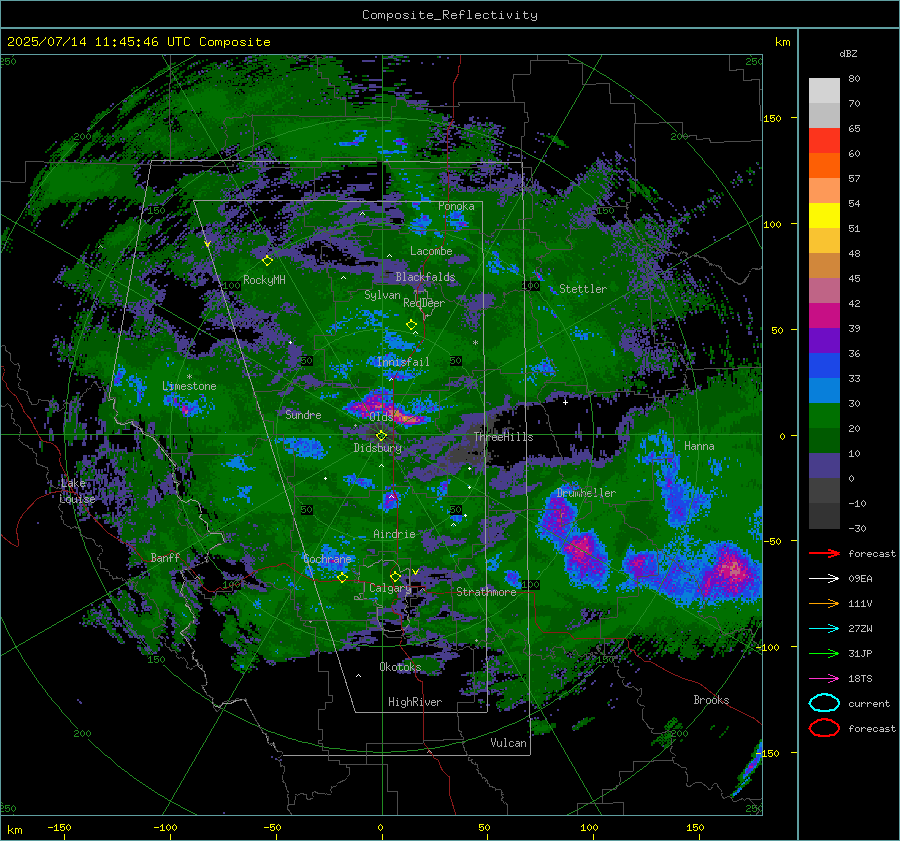Image resolution: width=900 pixels, height=841 pixels.
Task: Select the blue 36 dBZ color swatch
Action: (x=824, y=366)
